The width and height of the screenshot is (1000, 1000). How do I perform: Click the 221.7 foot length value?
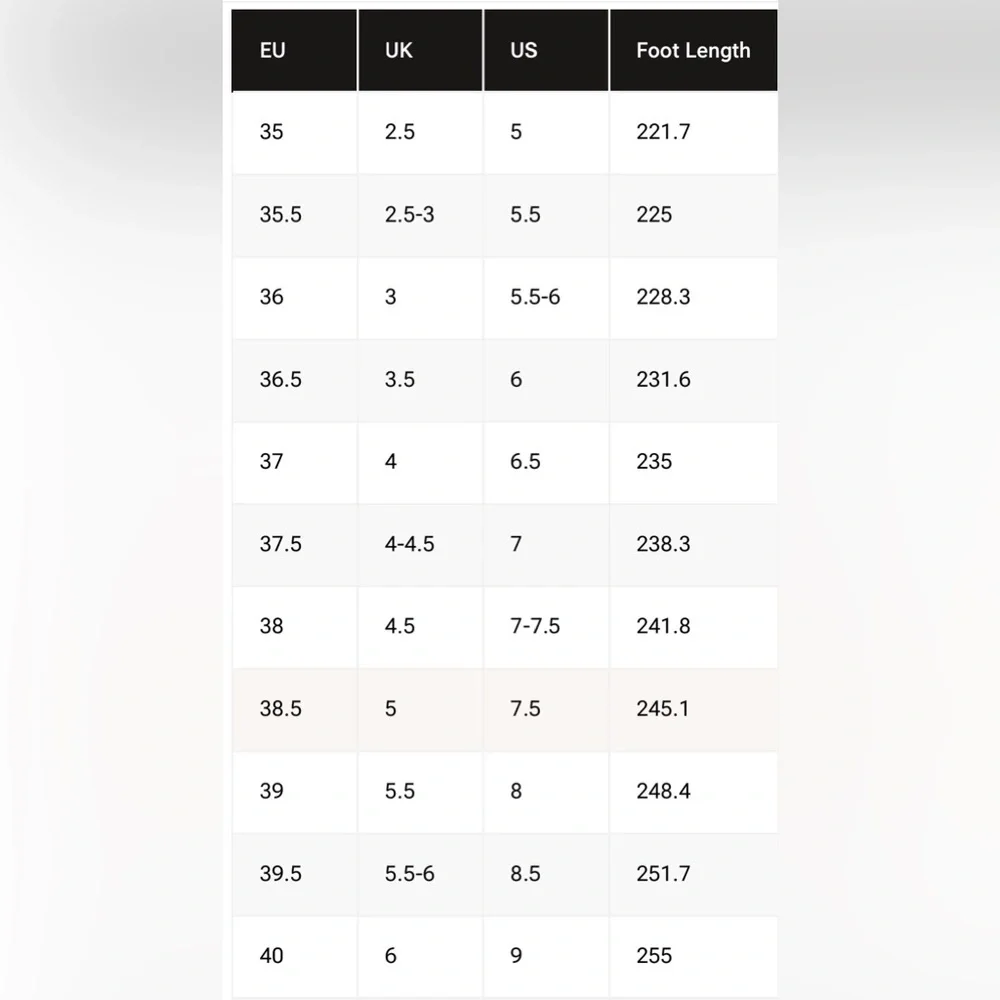pos(663,132)
